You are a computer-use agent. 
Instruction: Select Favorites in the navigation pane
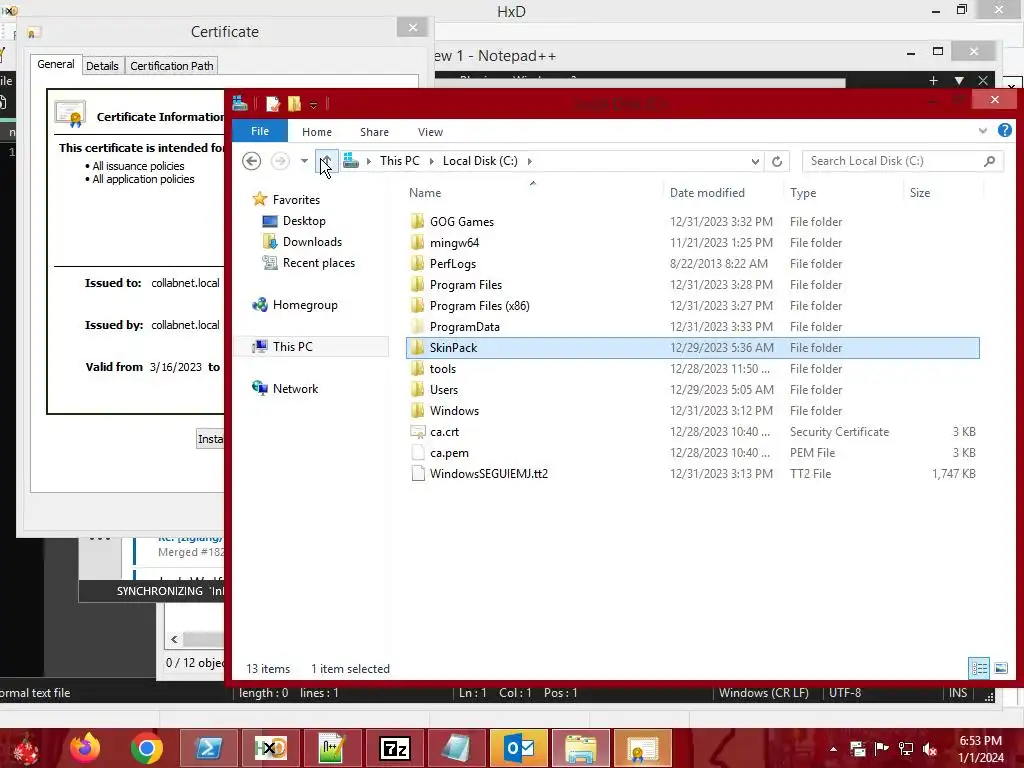click(x=296, y=200)
